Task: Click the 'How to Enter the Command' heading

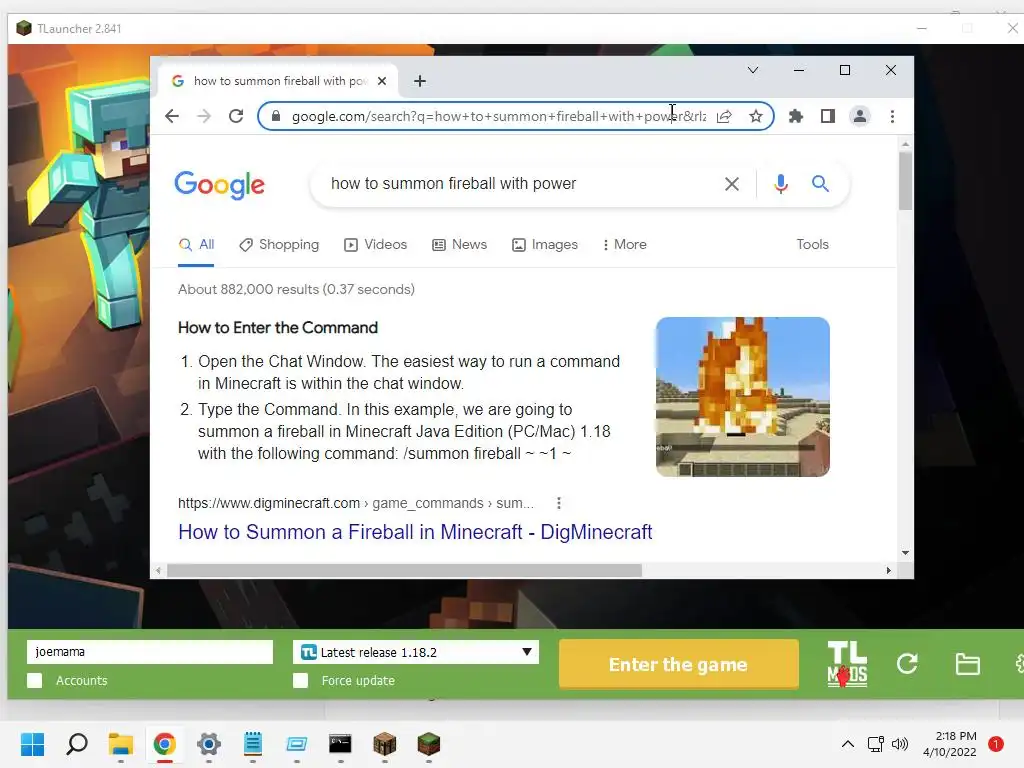Action: click(x=278, y=328)
